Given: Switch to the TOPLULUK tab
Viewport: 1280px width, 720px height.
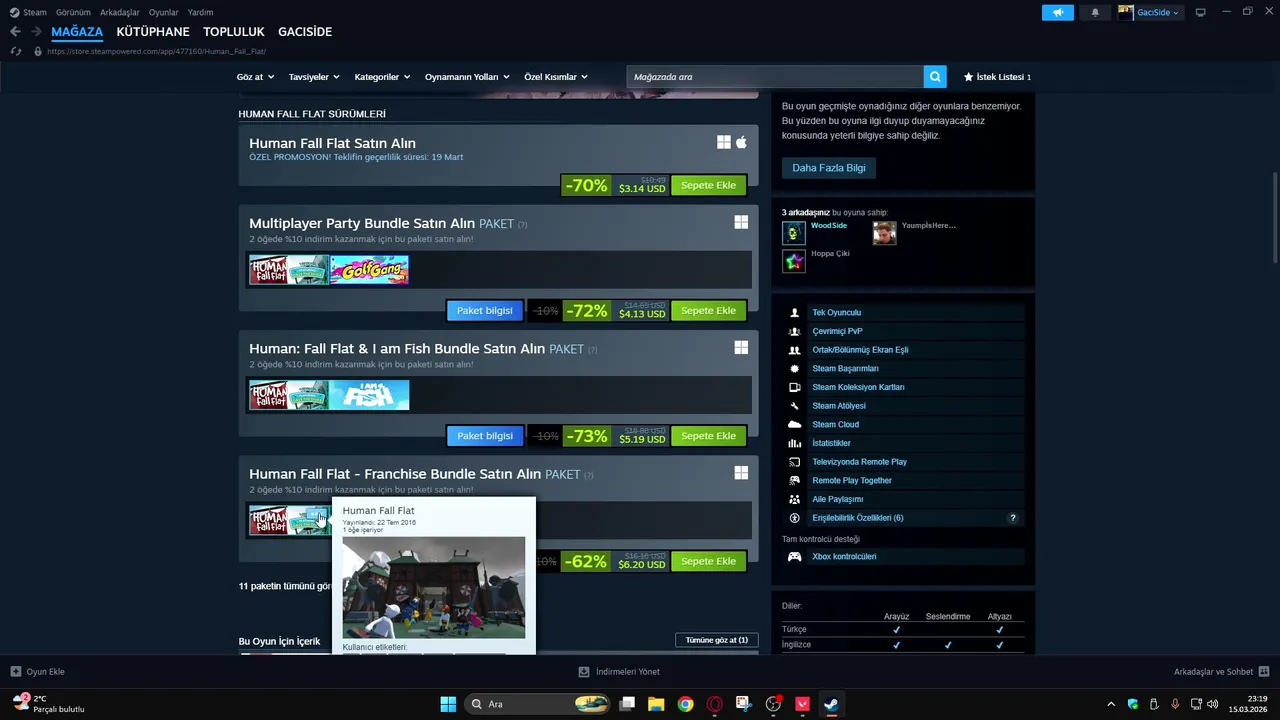Looking at the screenshot, I should [x=234, y=32].
